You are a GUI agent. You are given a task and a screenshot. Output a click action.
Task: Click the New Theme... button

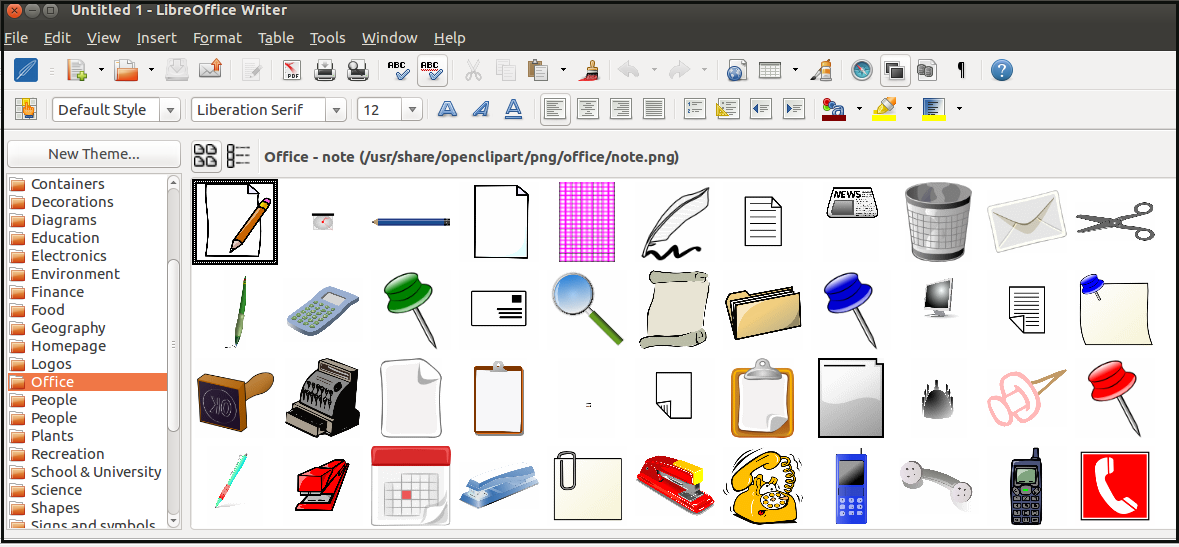(94, 154)
